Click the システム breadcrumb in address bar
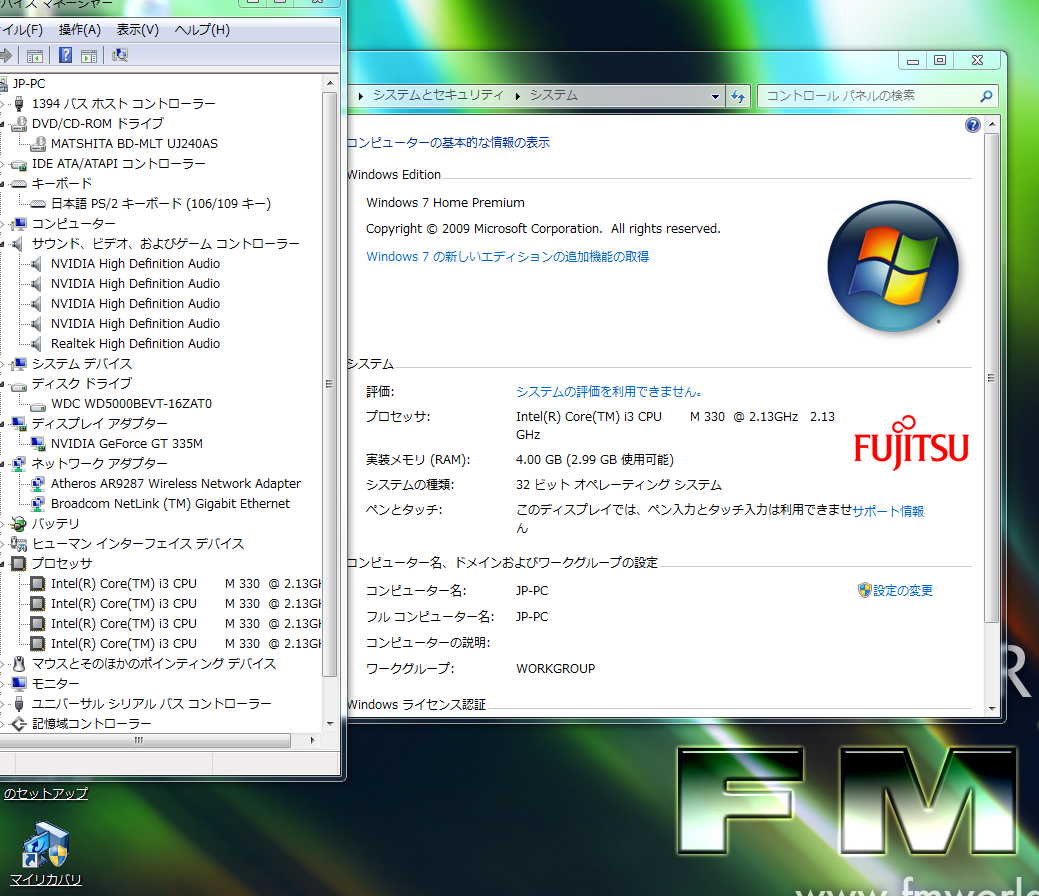The image size is (1039, 896). (554, 95)
